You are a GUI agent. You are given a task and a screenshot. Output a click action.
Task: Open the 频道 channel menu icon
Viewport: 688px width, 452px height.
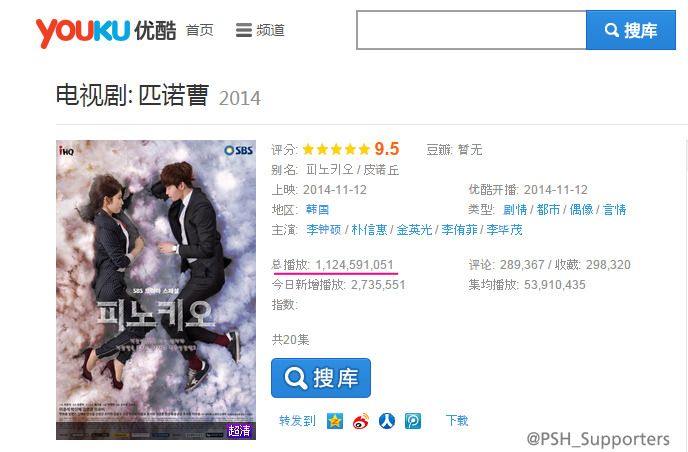tap(244, 30)
